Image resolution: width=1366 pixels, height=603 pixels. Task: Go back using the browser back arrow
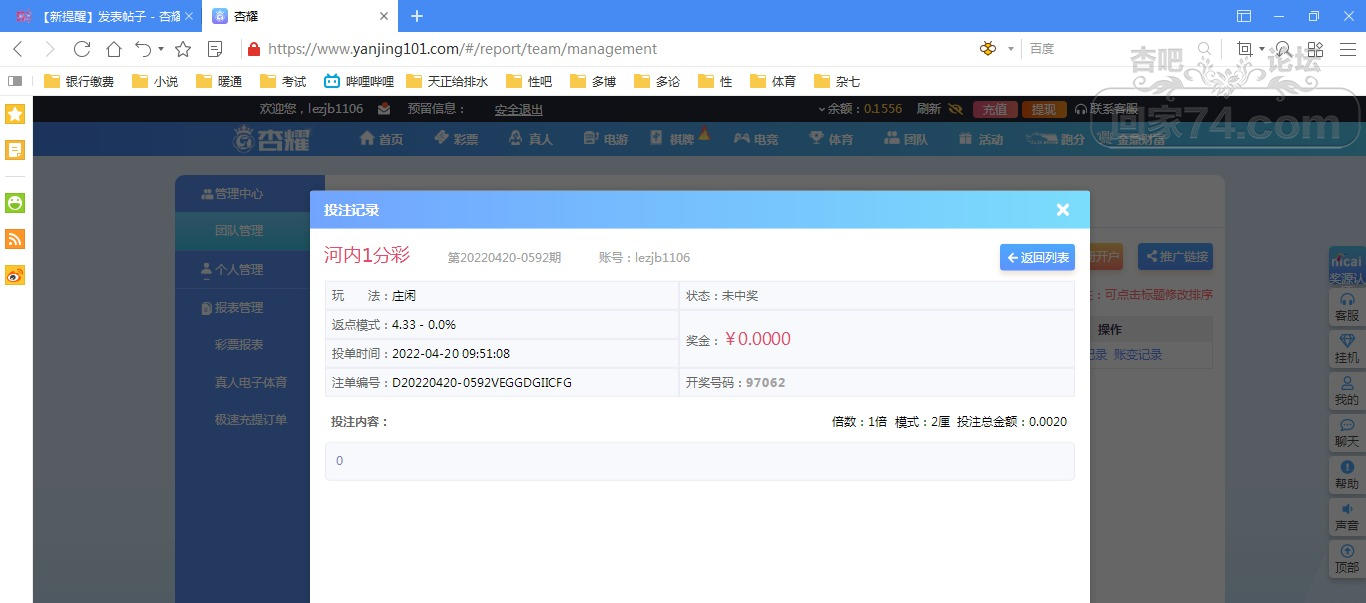[18, 48]
